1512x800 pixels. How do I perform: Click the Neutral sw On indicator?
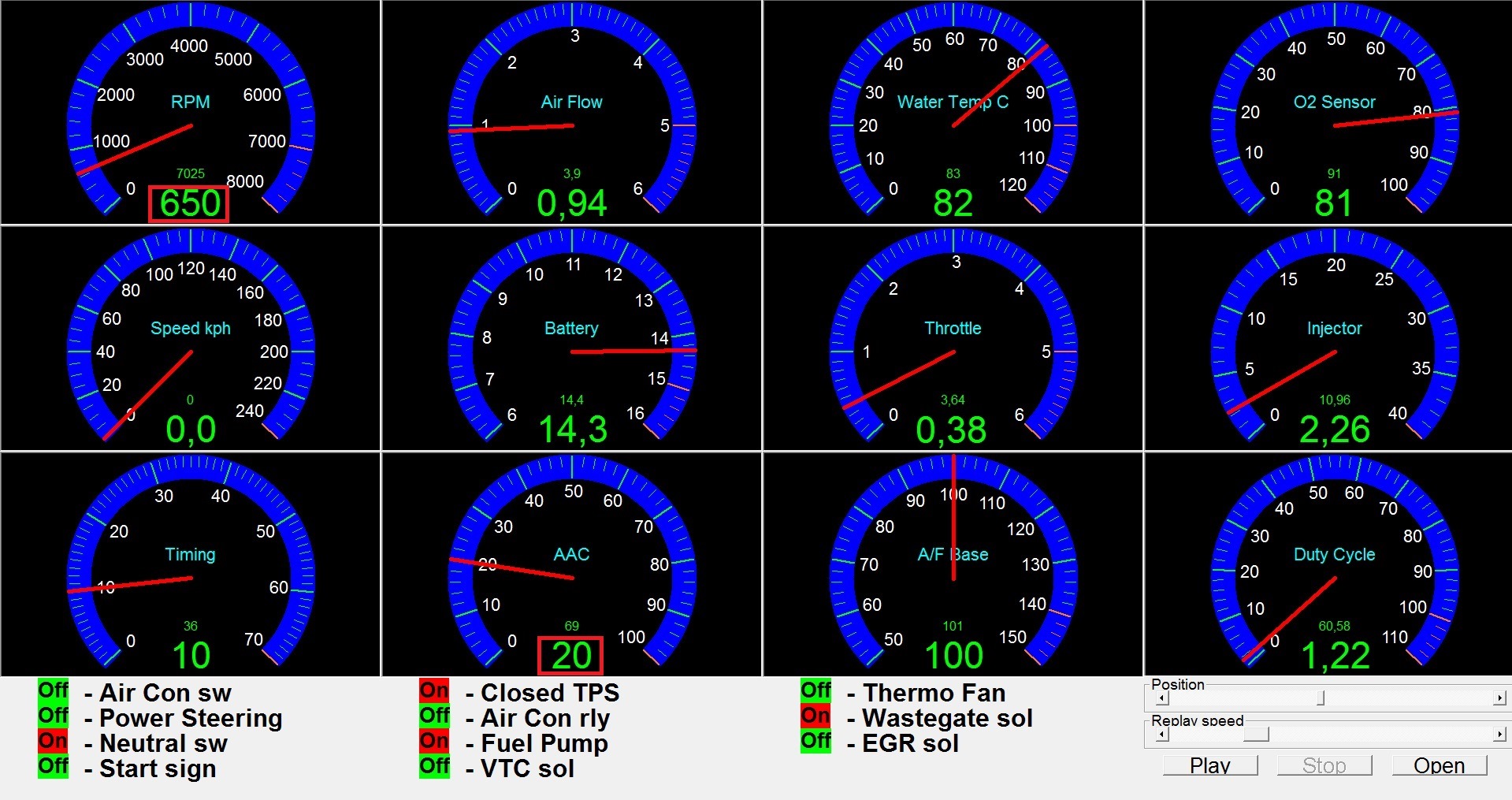(x=54, y=741)
